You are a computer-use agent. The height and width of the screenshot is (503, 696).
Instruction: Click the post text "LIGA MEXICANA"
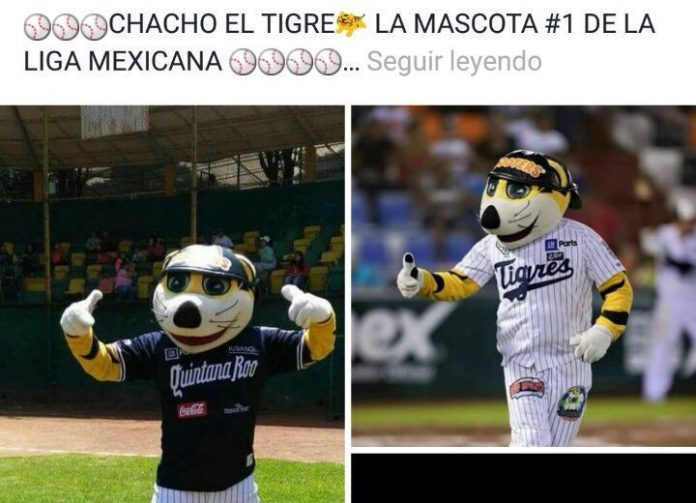coord(123,61)
